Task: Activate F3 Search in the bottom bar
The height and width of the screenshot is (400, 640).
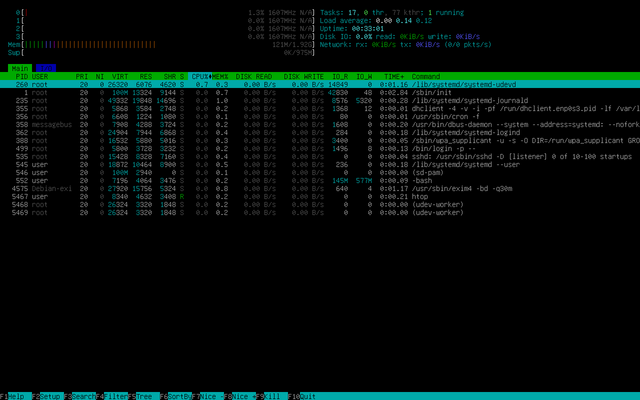Action: (x=80, y=396)
